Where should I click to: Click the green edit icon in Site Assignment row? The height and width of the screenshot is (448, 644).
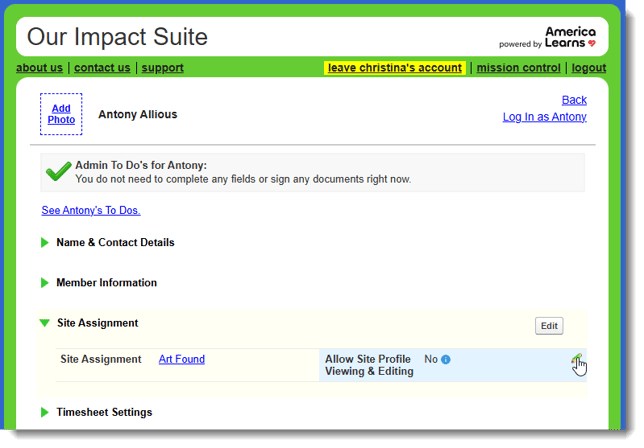click(577, 360)
